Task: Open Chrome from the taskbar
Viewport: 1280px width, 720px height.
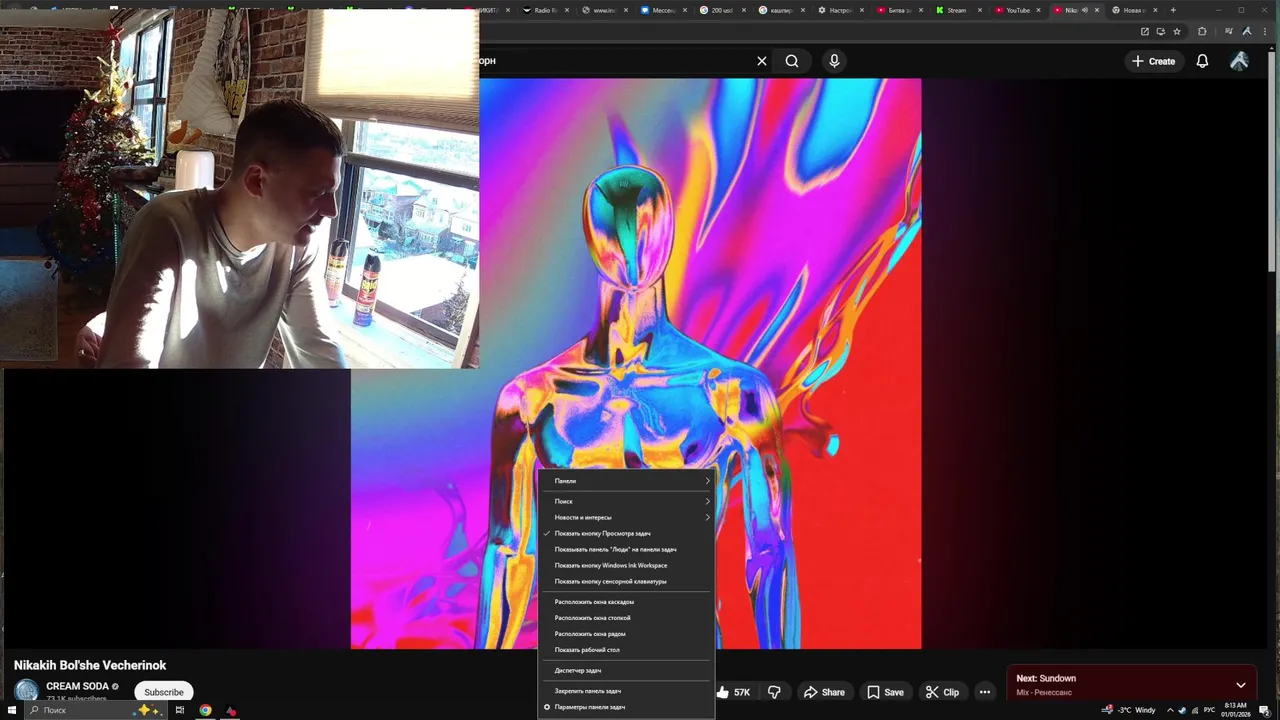Action: (205, 710)
